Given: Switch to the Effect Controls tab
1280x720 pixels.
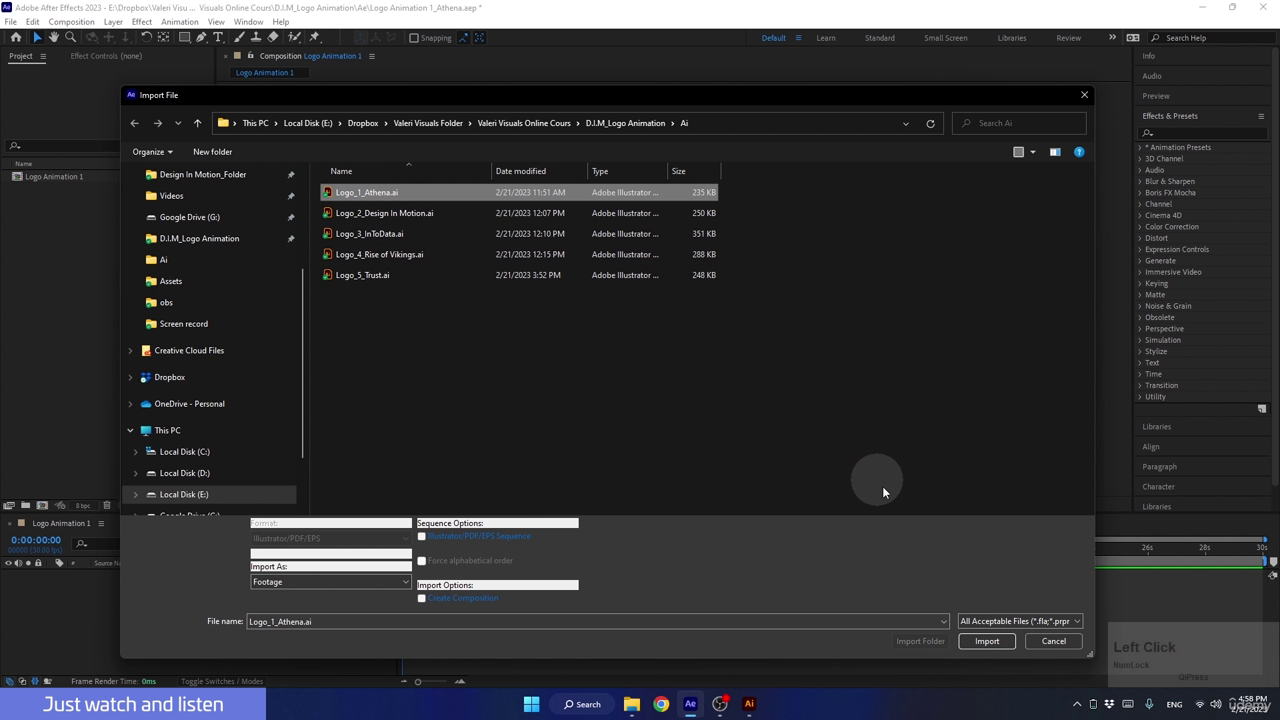Looking at the screenshot, I should tap(106, 56).
